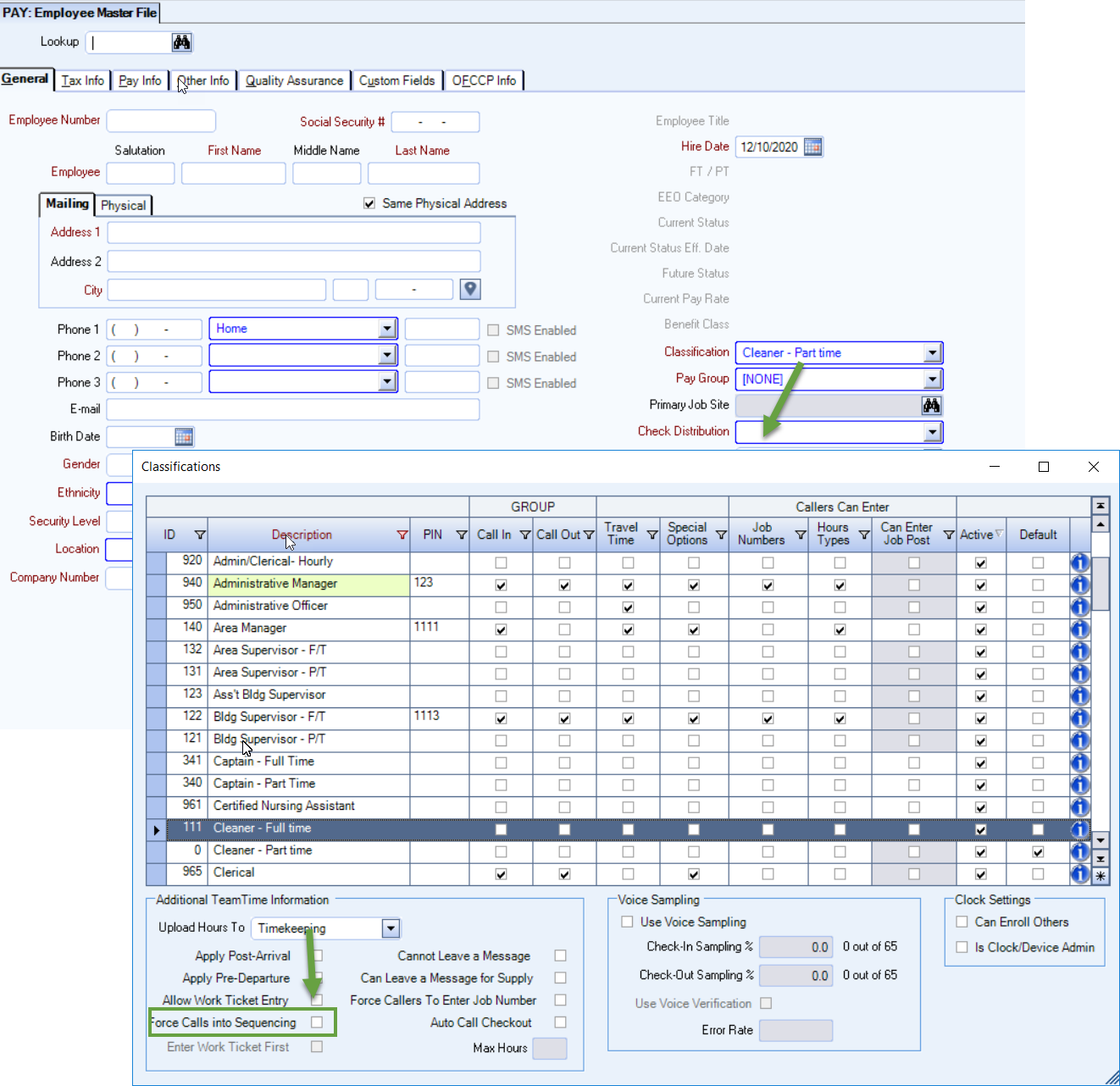This screenshot has width=1120, height=1086.
Task: Toggle Cannot Leave a Message checkbox
Action: tap(560, 956)
